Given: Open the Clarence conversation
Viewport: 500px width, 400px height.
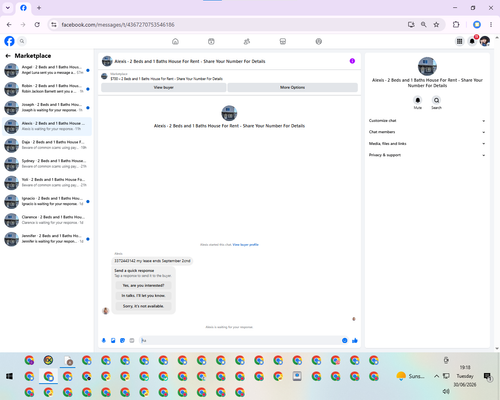Looking at the screenshot, I should pos(47,220).
